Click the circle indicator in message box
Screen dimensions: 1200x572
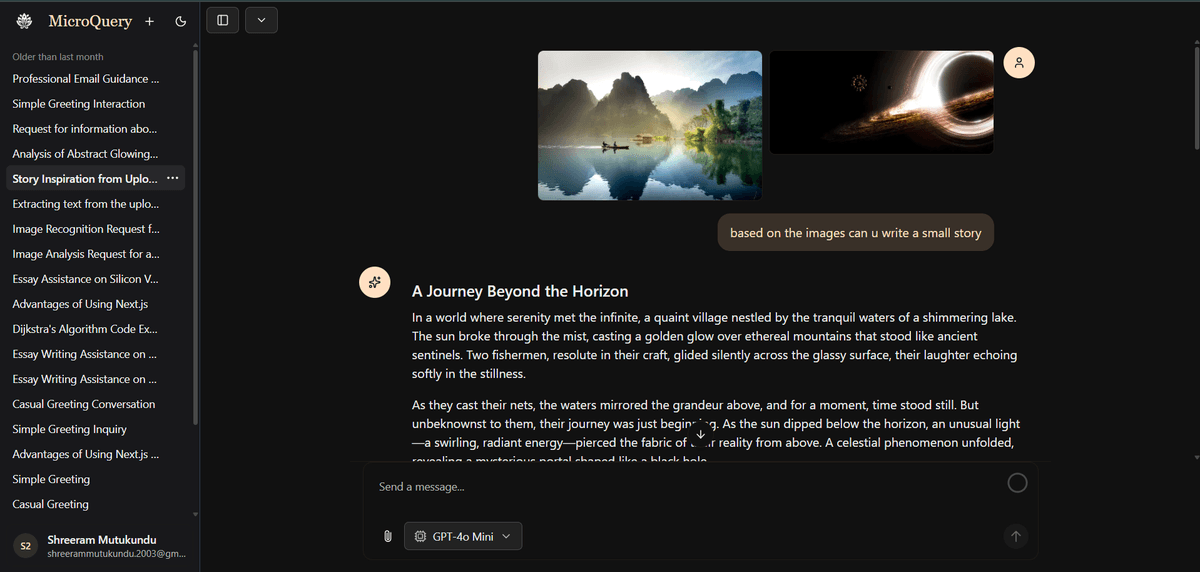tap(1017, 484)
